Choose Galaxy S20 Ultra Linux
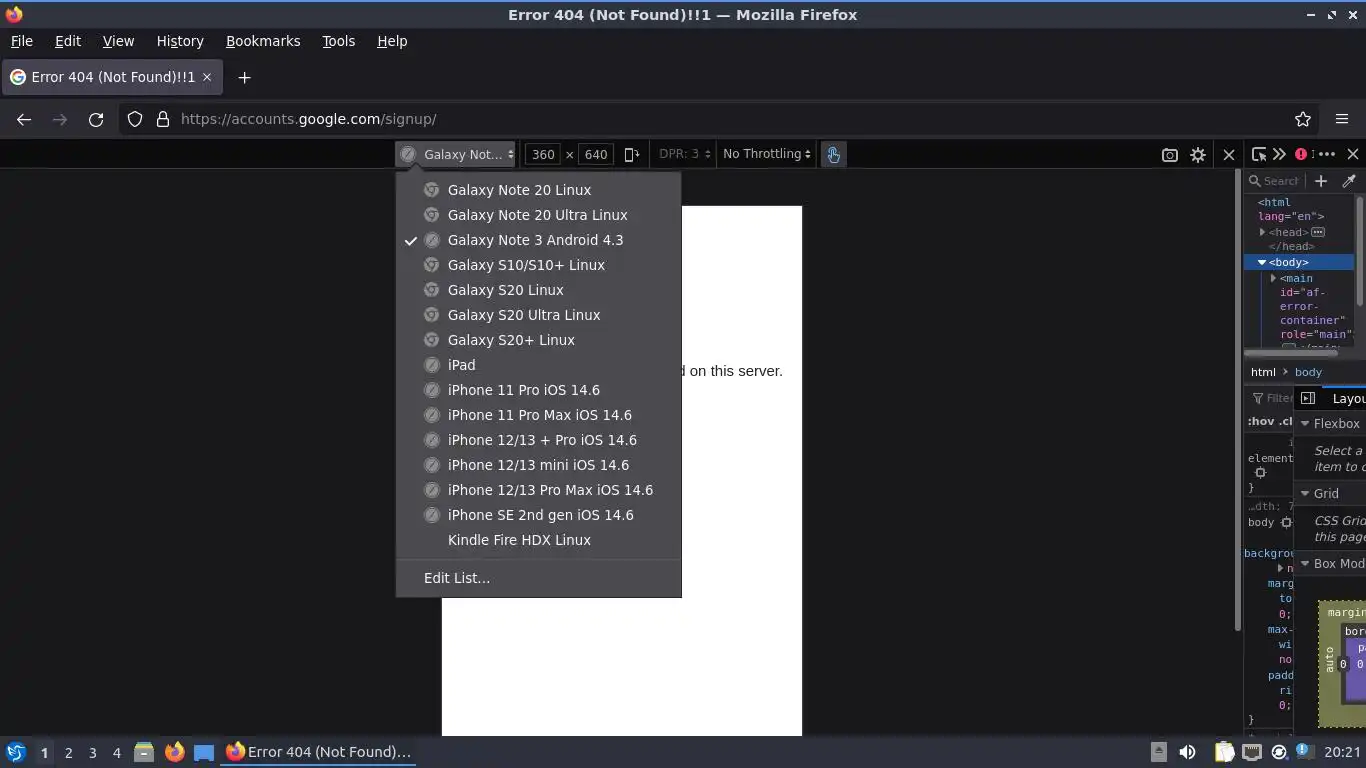This screenshot has width=1366, height=768. (538, 315)
